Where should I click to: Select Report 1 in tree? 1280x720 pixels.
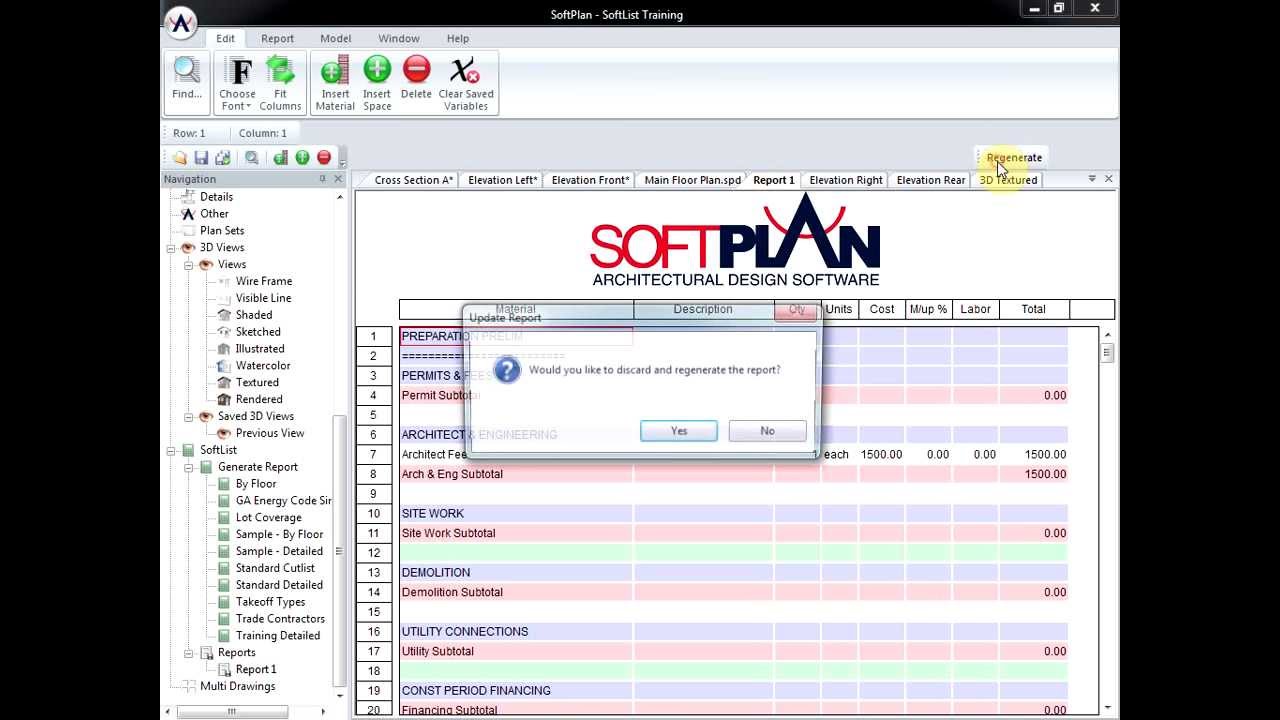coord(256,670)
